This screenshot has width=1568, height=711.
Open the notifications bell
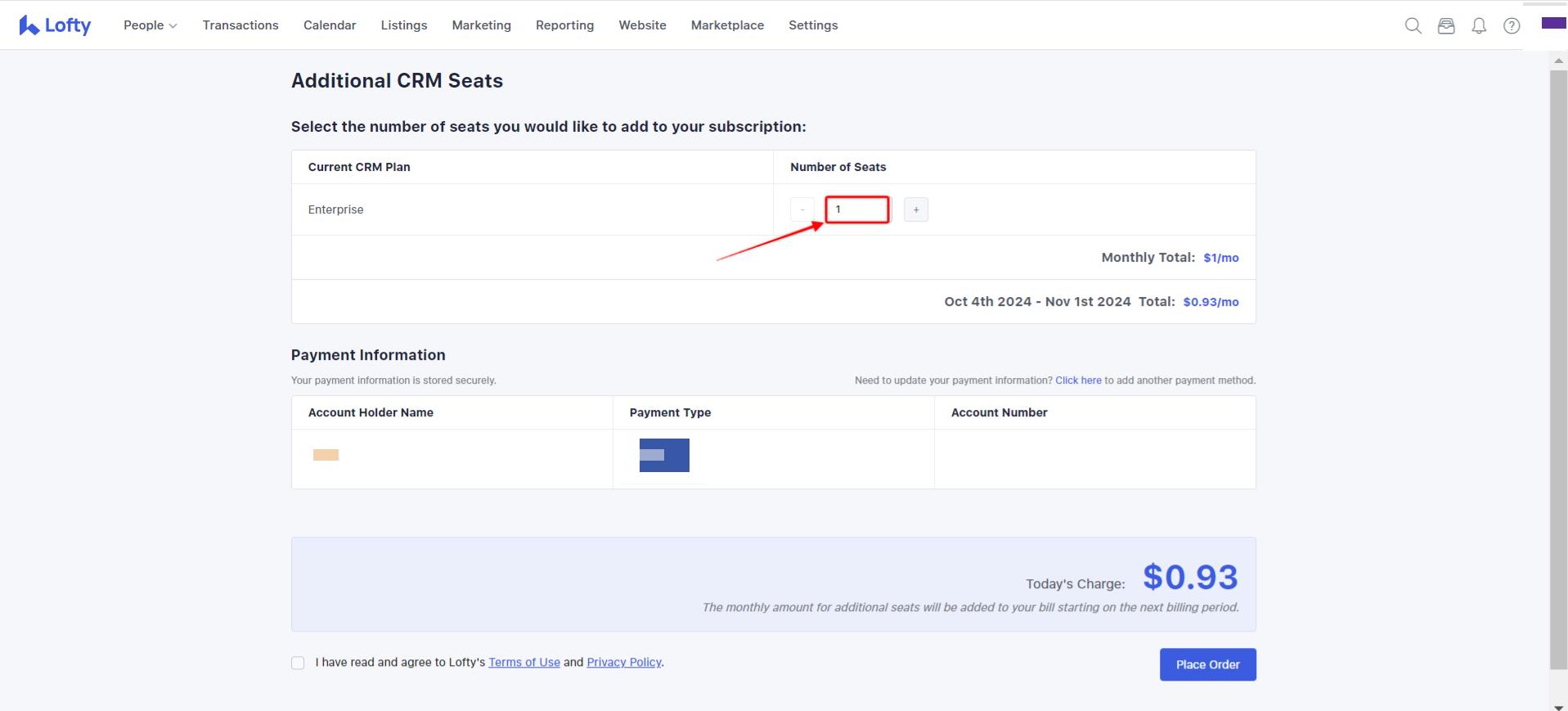point(1479,25)
